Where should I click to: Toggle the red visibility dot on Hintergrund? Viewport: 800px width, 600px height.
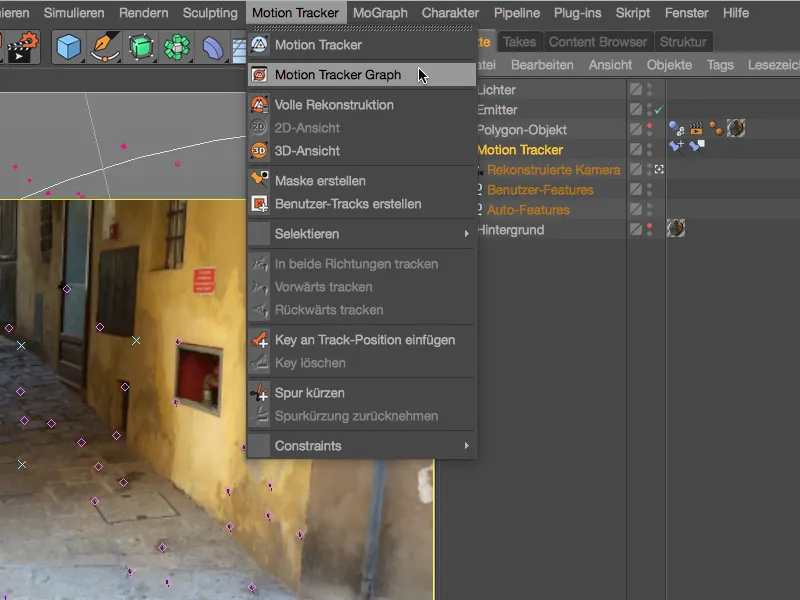pos(650,226)
